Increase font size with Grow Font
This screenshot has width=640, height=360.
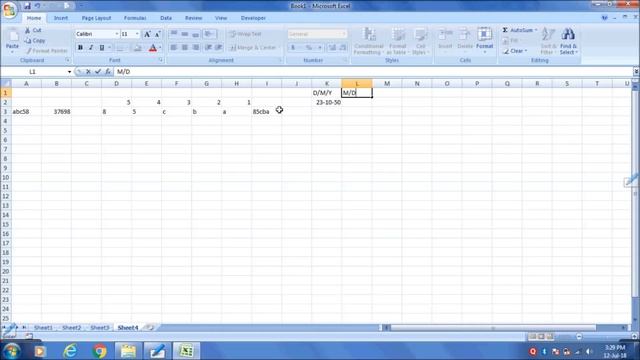click(147, 34)
